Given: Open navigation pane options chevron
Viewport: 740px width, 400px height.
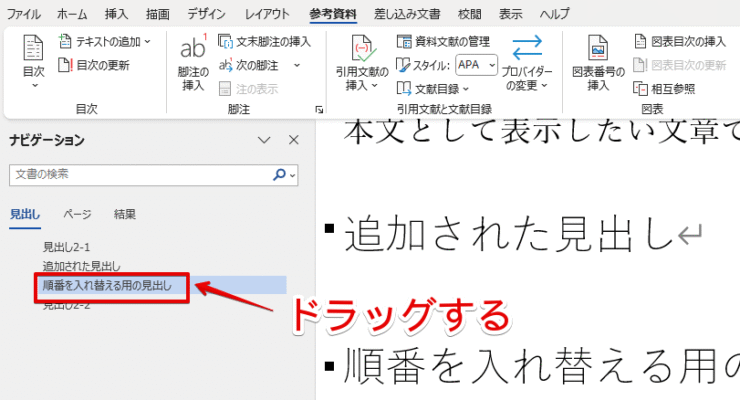Looking at the screenshot, I should 264,140.
